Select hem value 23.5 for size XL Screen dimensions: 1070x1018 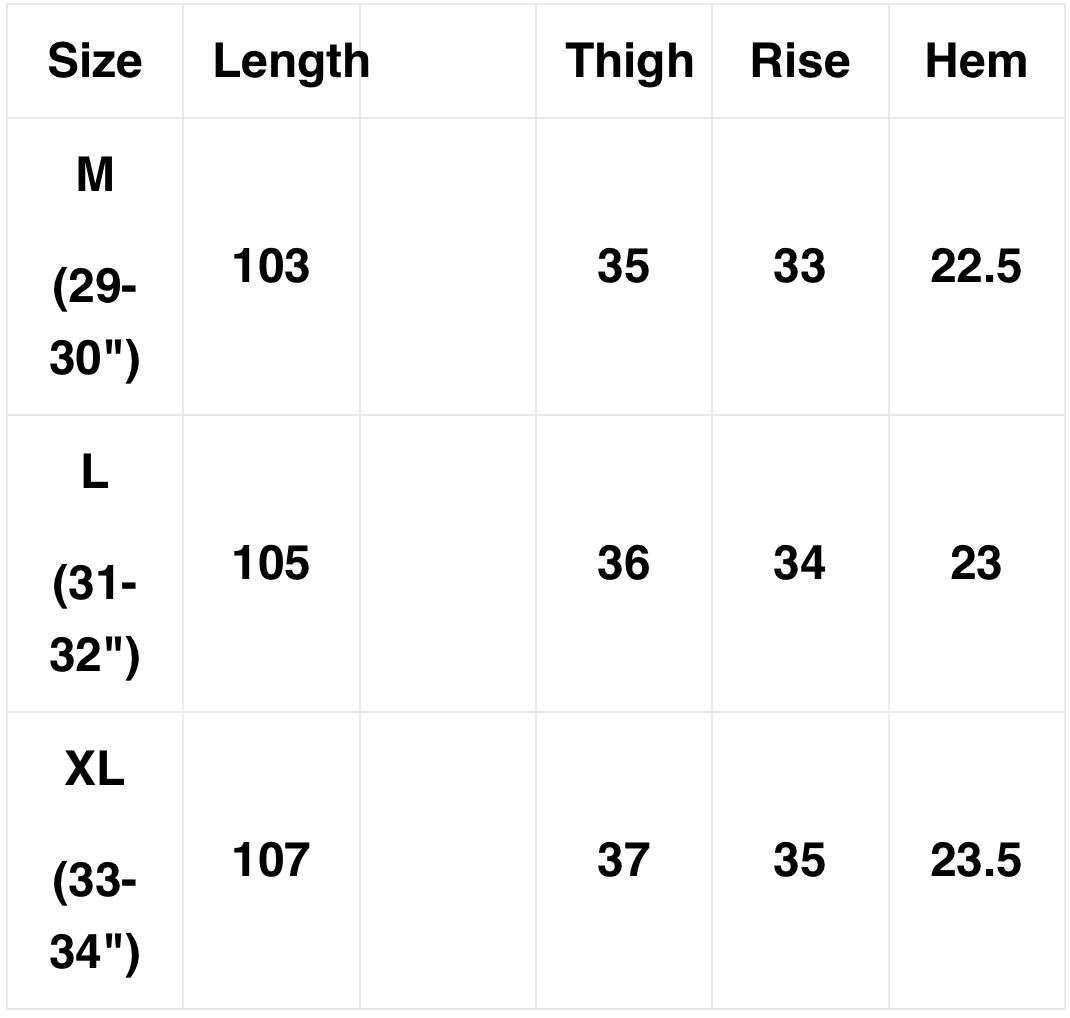tap(976, 861)
